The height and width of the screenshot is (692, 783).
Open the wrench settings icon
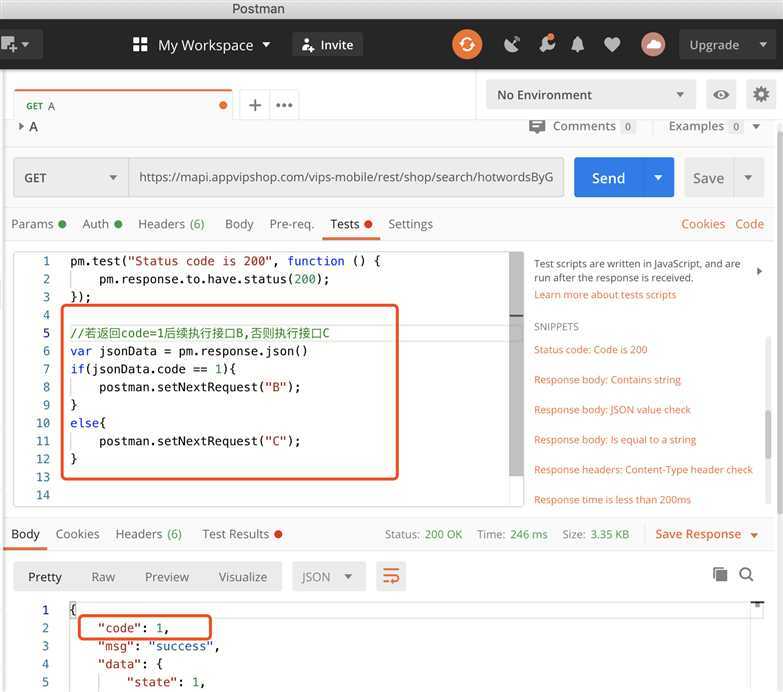click(547, 44)
